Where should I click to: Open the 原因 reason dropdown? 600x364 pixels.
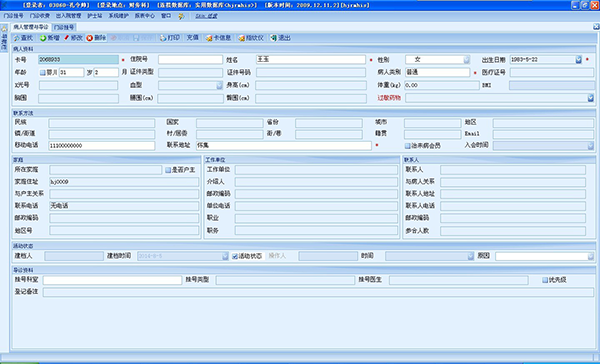click(590, 256)
